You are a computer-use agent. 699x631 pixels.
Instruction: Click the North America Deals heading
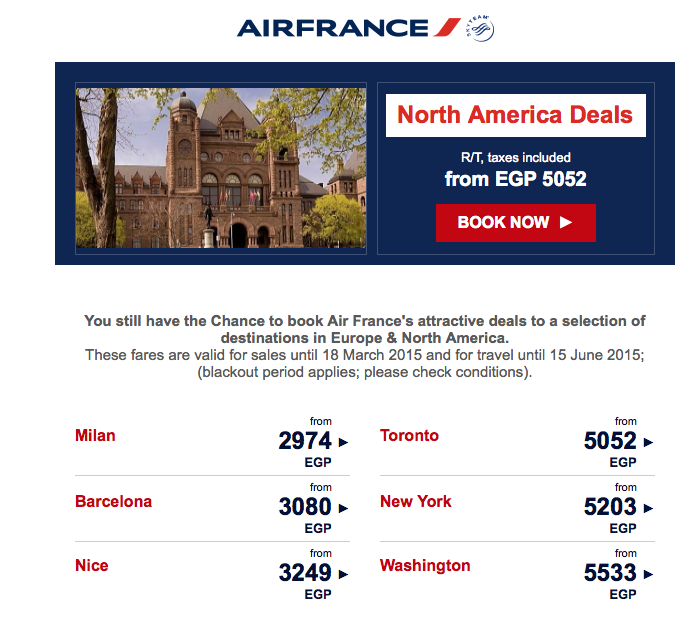click(515, 115)
